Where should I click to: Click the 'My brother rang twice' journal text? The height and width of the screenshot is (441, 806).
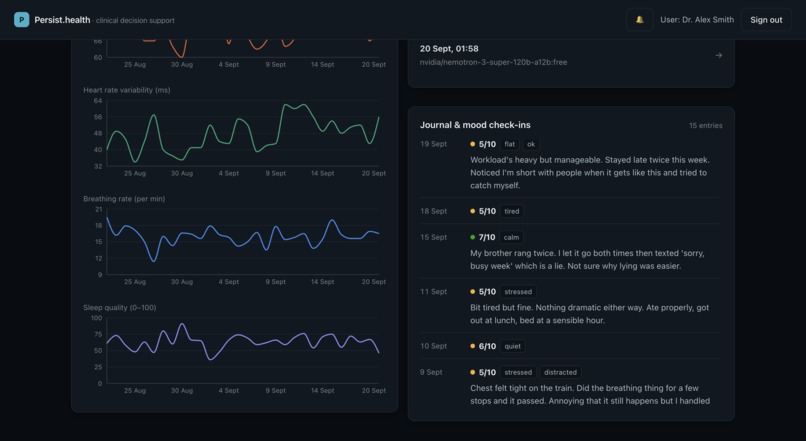[x=587, y=260]
